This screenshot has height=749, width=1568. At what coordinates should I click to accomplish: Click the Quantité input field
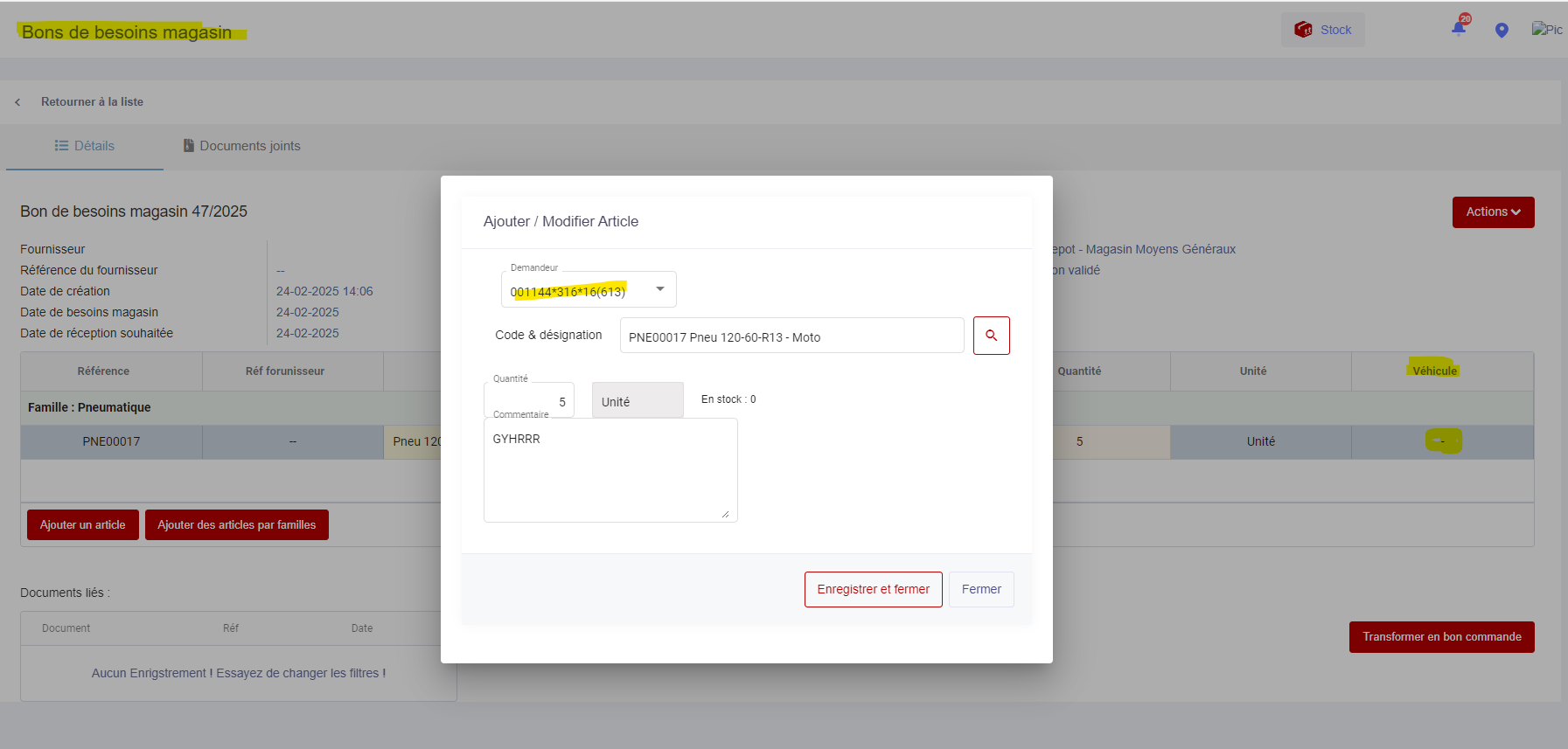pyautogui.click(x=529, y=401)
